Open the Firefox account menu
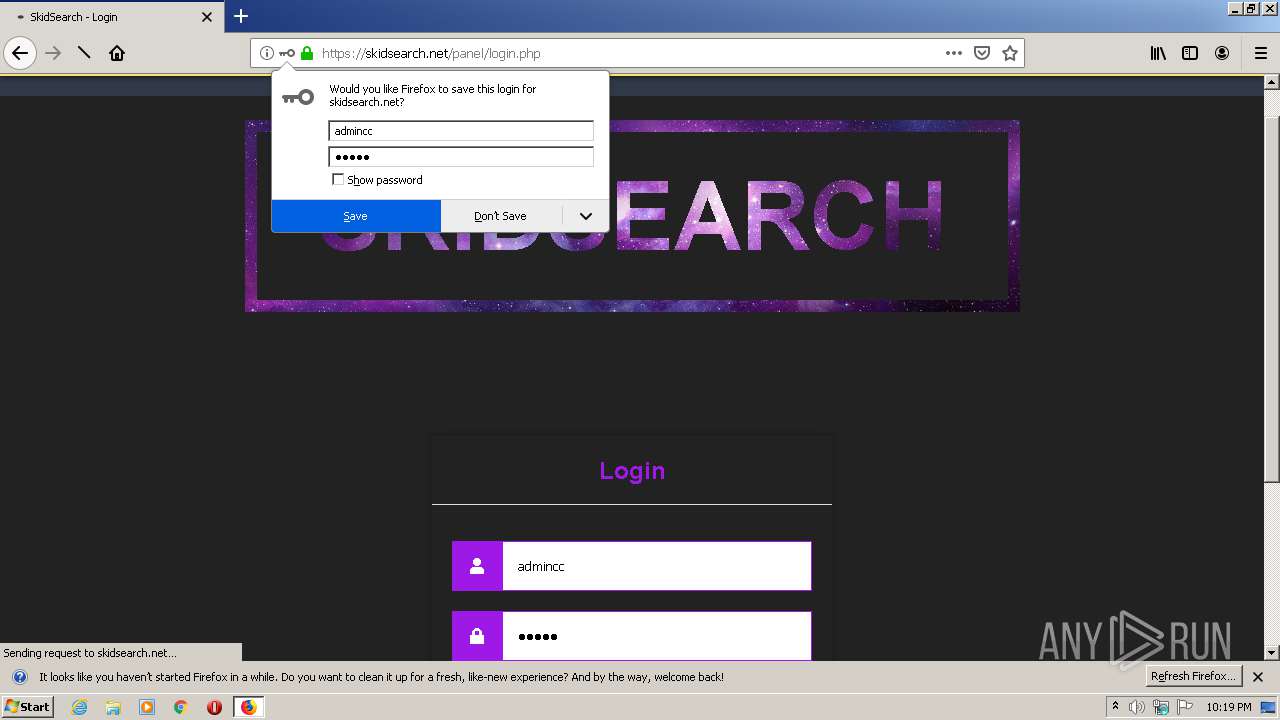The width and height of the screenshot is (1280, 720). [1222, 53]
